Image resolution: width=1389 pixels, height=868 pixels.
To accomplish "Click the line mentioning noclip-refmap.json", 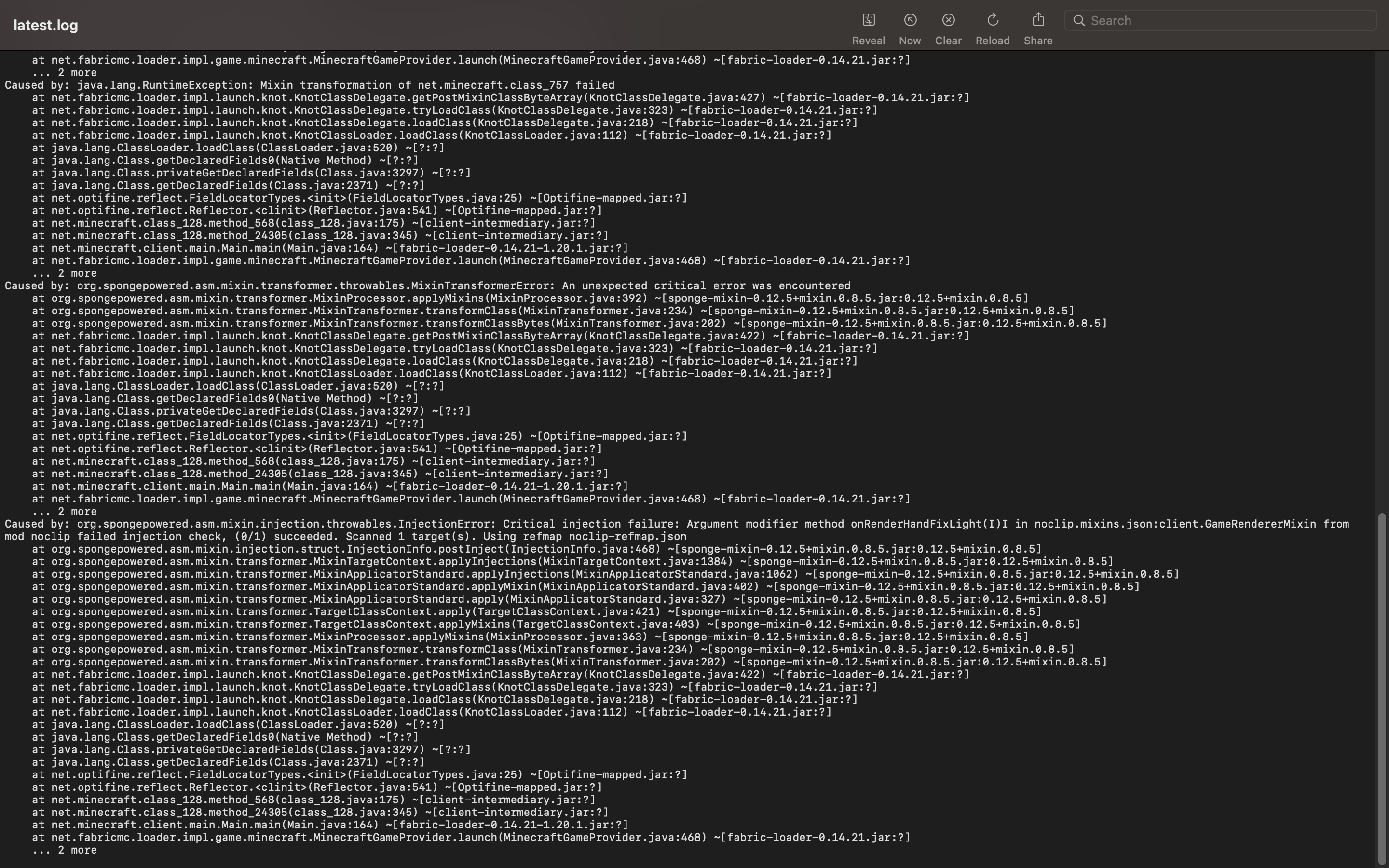I will [x=344, y=536].
